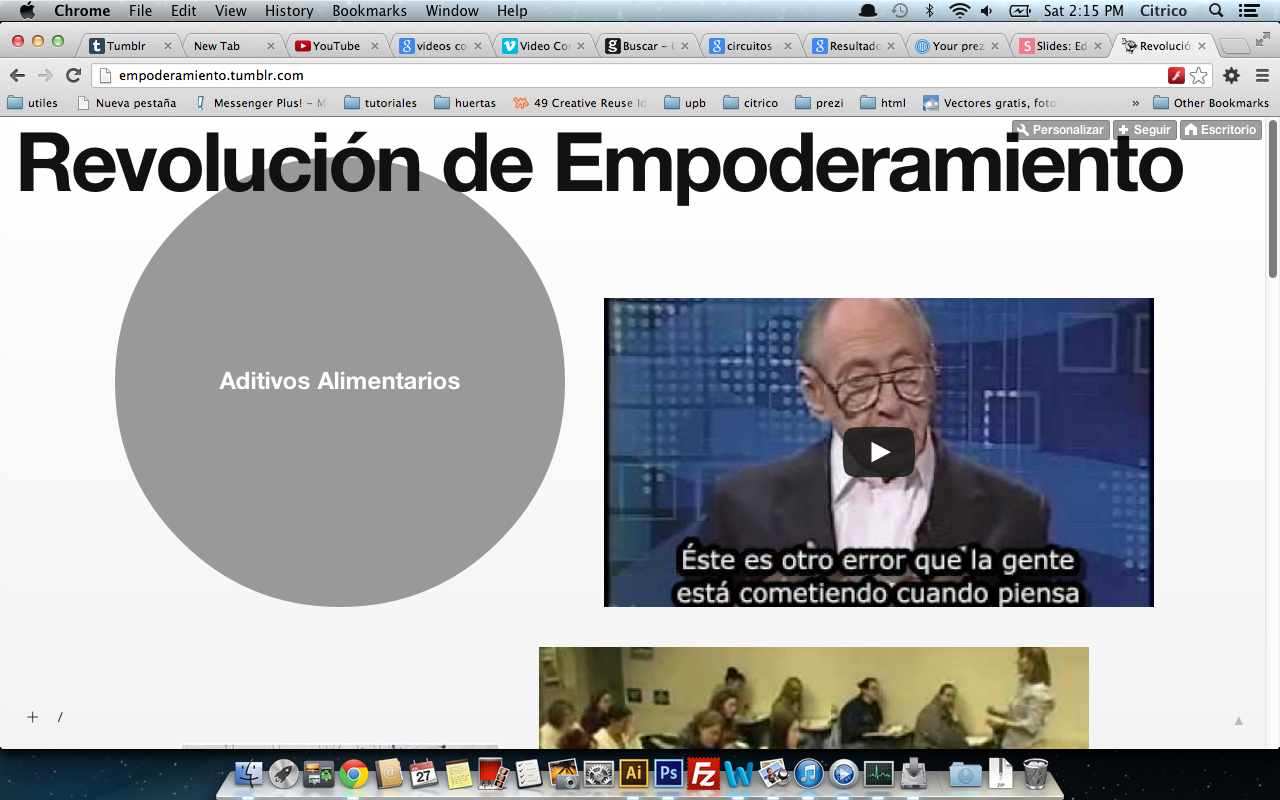
Task: Click the browser forward arrow
Action: (45, 76)
